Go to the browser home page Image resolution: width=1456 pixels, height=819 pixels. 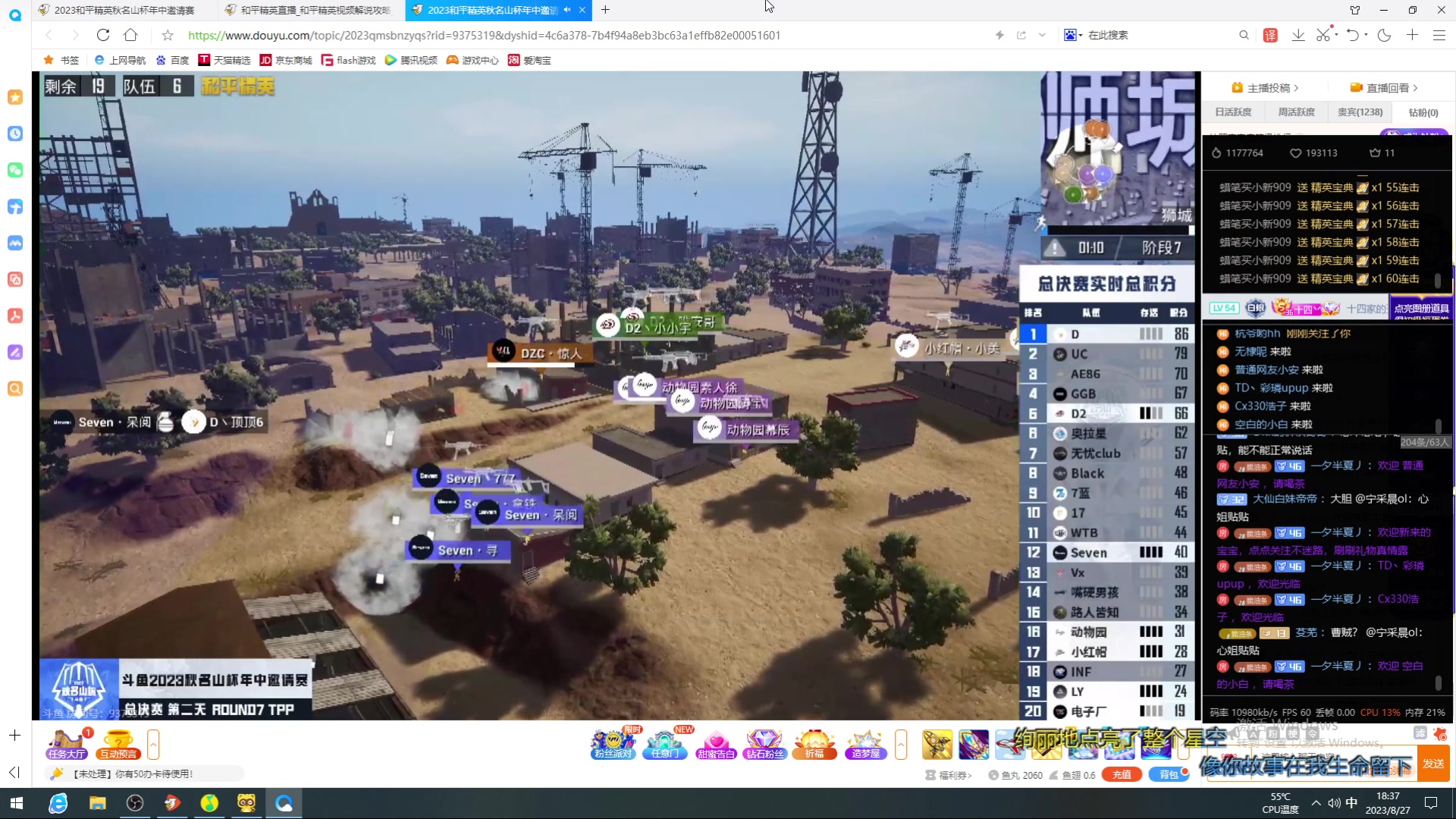(130, 35)
